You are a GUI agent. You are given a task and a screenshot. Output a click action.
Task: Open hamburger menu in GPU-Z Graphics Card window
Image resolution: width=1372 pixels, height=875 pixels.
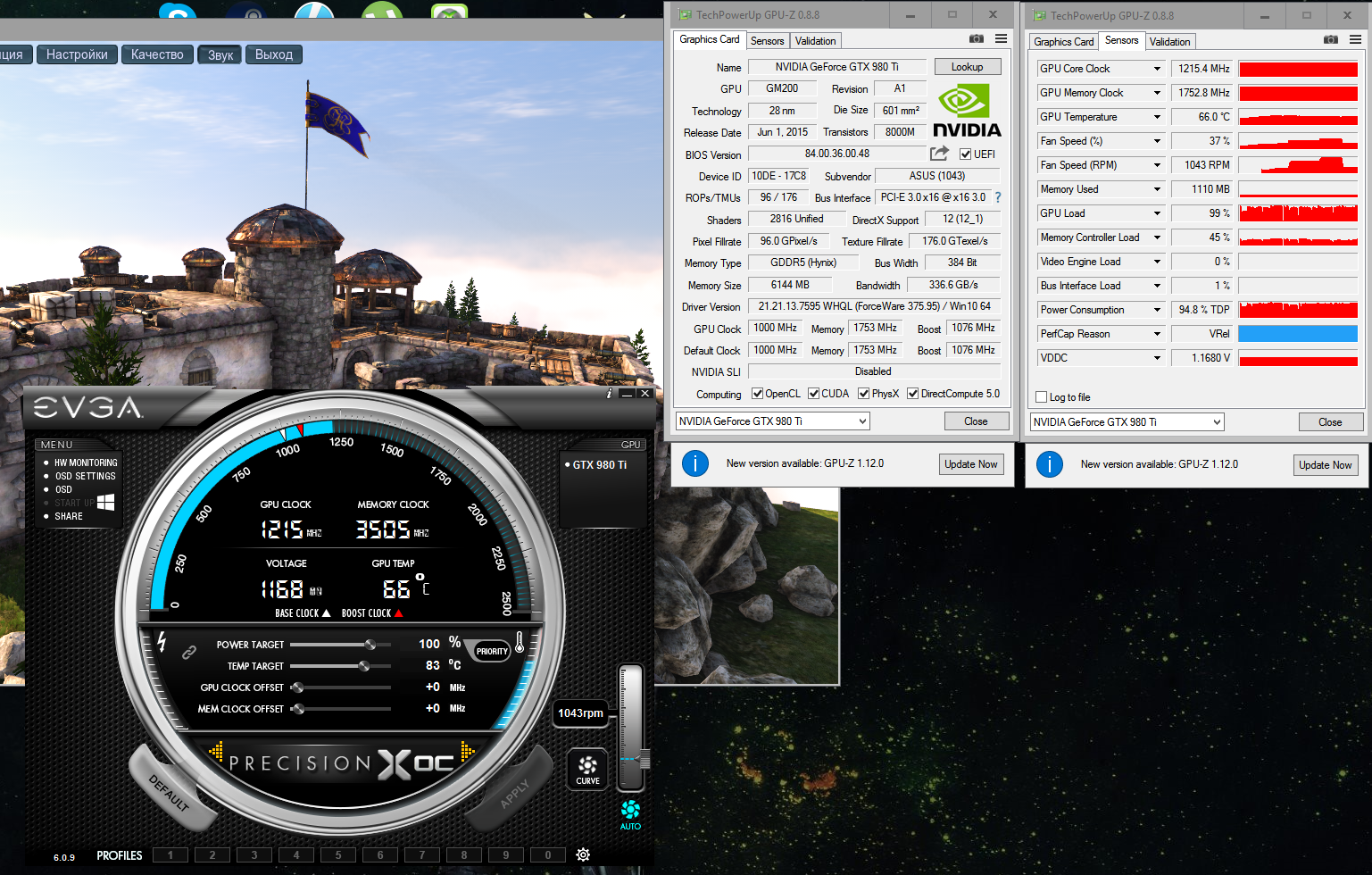coord(1001,39)
